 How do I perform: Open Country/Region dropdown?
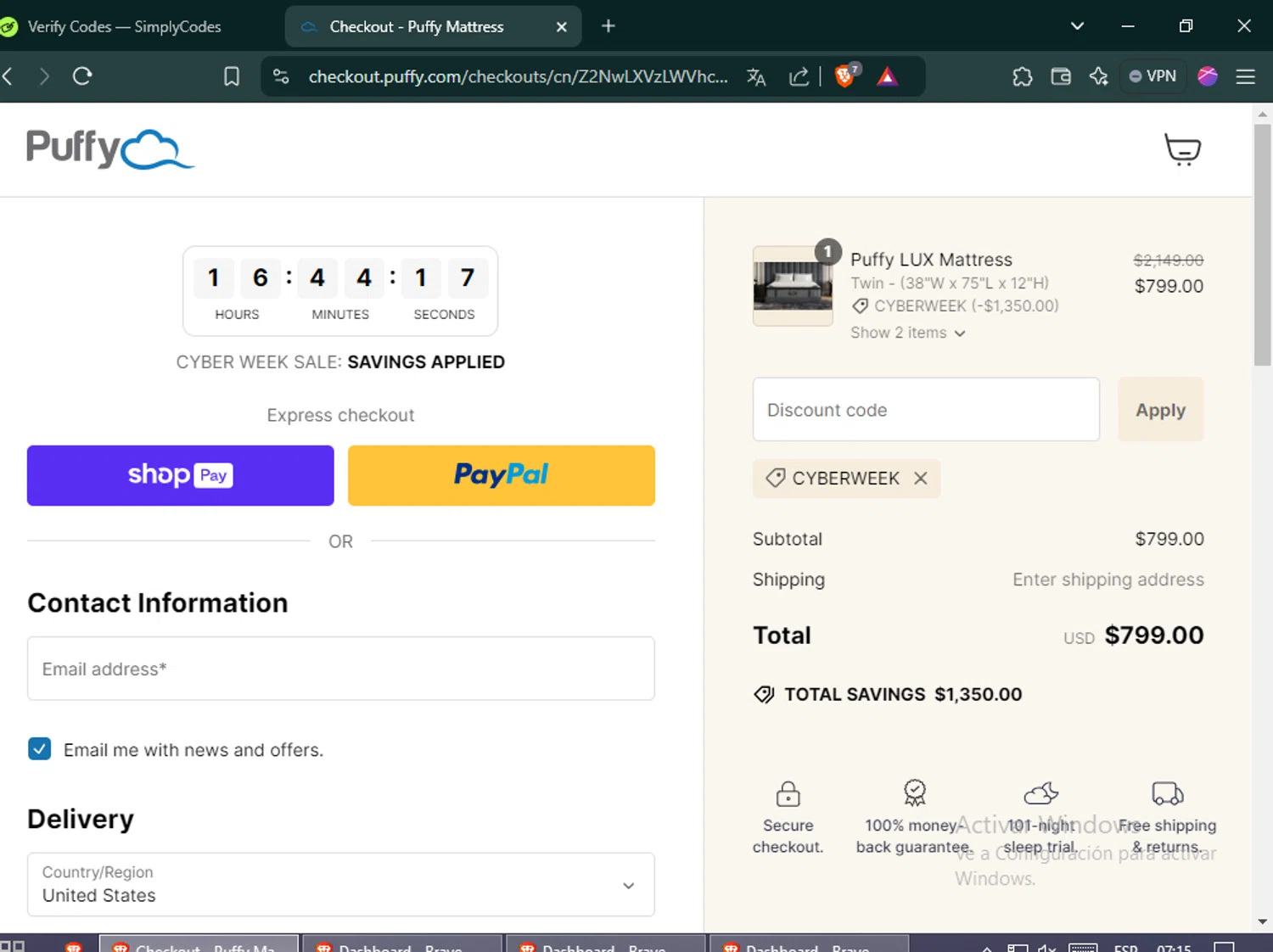[340, 884]
